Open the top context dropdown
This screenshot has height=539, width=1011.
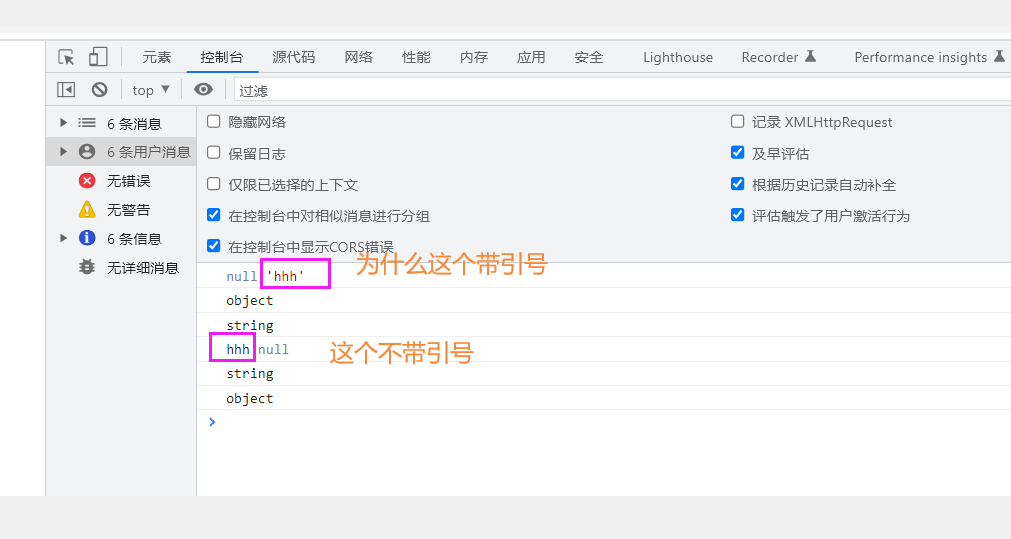point(151,90)
